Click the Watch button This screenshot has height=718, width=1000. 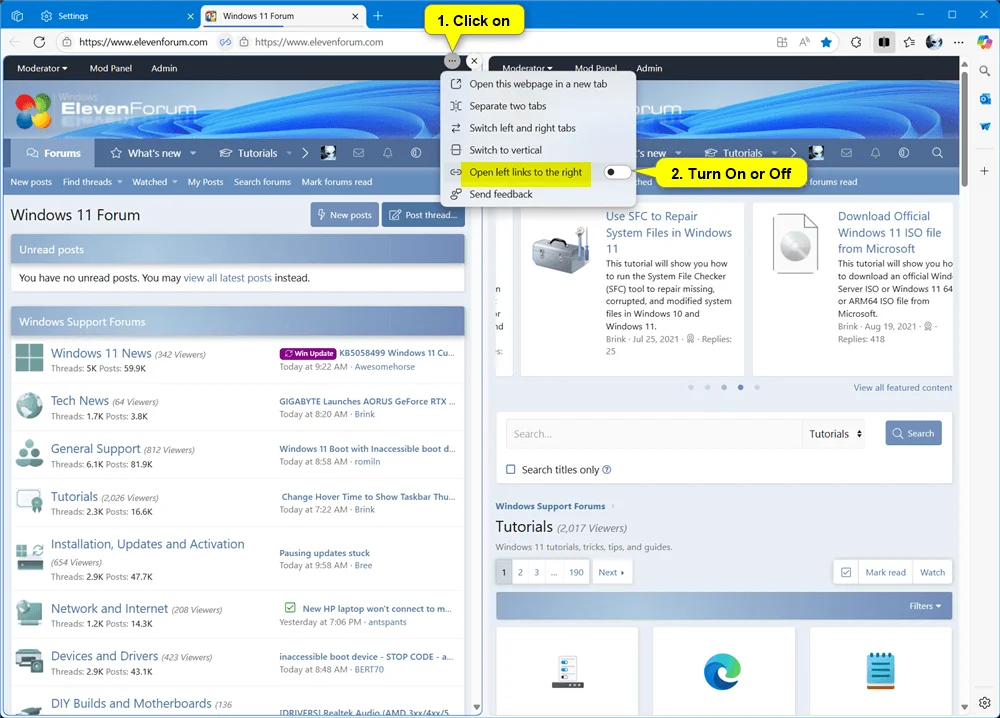pyautogui.click(x=932, y=572)
